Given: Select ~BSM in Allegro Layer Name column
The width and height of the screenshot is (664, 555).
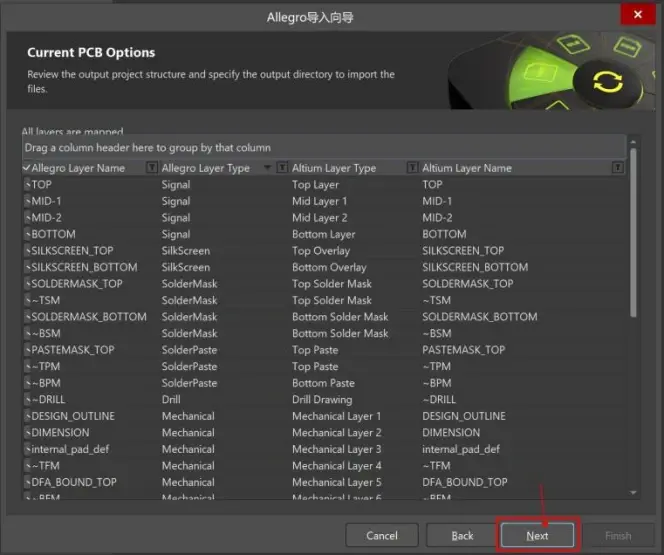Looking at the screenshot, I should tap(46, 333).
